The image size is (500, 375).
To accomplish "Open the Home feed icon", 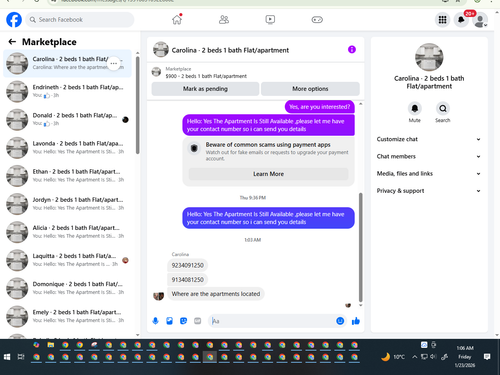I will click(x=177, y=20).
